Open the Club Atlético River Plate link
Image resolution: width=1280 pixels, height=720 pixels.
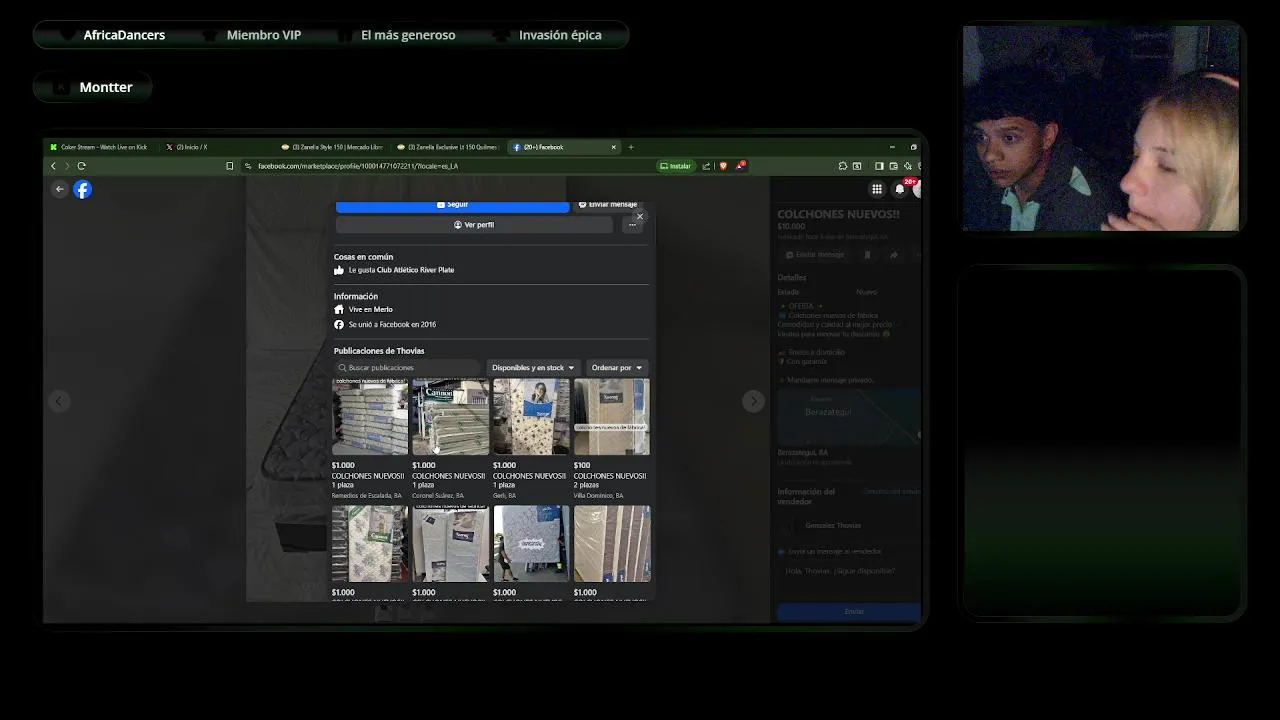pyautogui.click(x=415, y=270)
